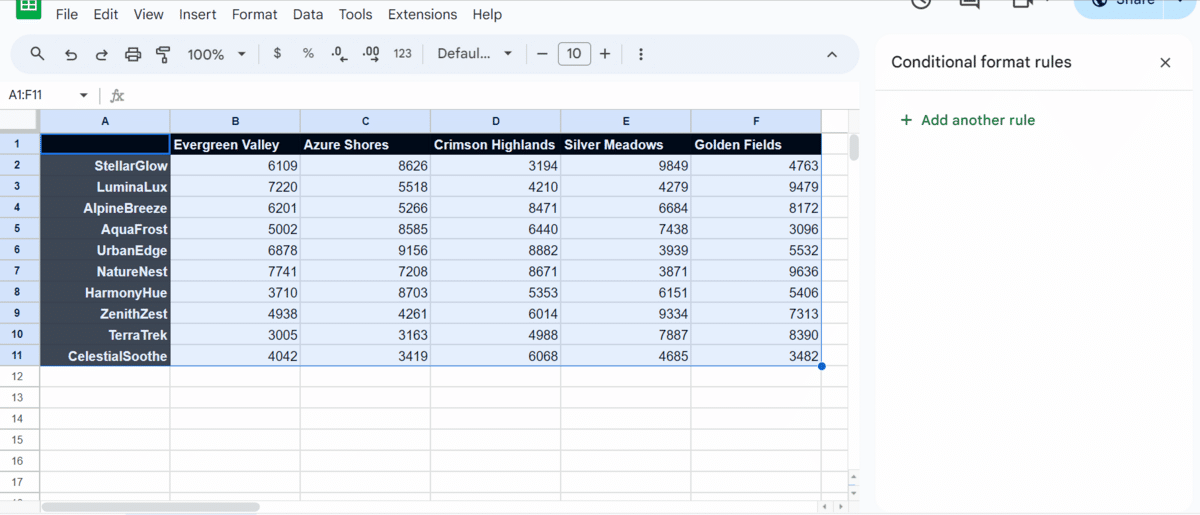Format as percent
This screenshot has width=1200, height=515.
[x=308, y=54]
